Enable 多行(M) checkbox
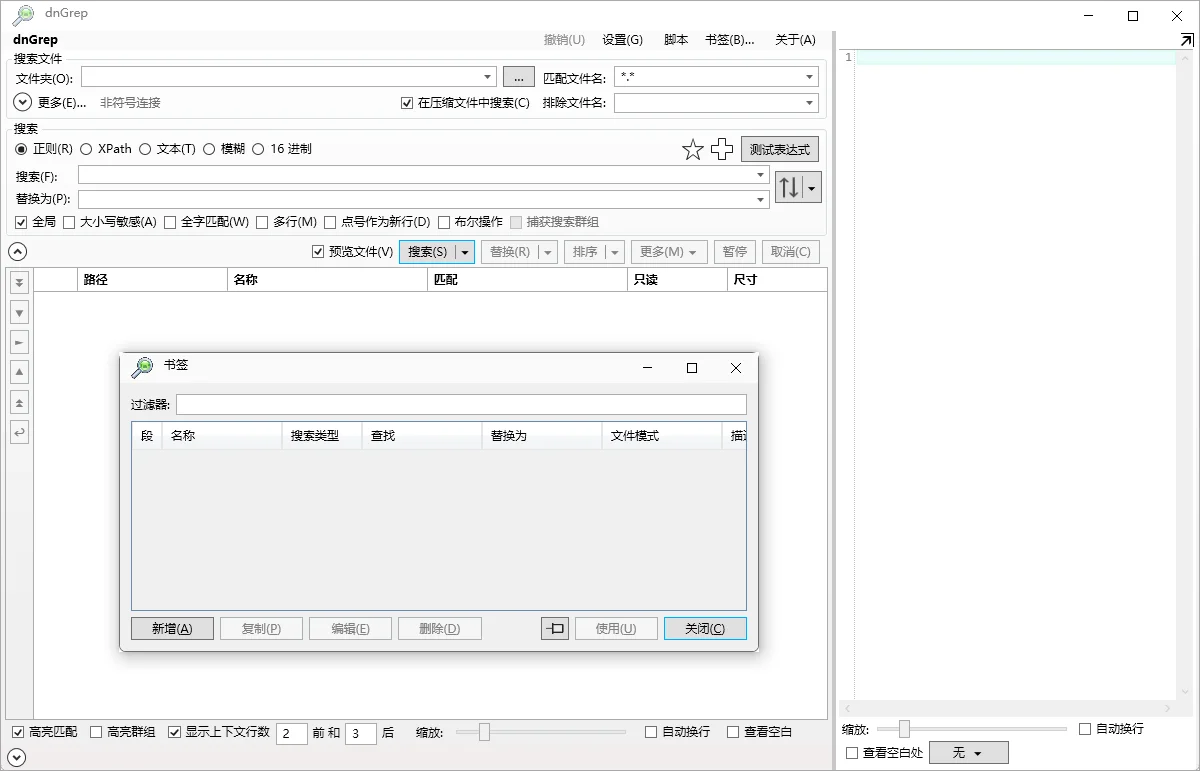The width and height of the screenshot is (1200, 771). pyautogui.click(x=262, y=222)
